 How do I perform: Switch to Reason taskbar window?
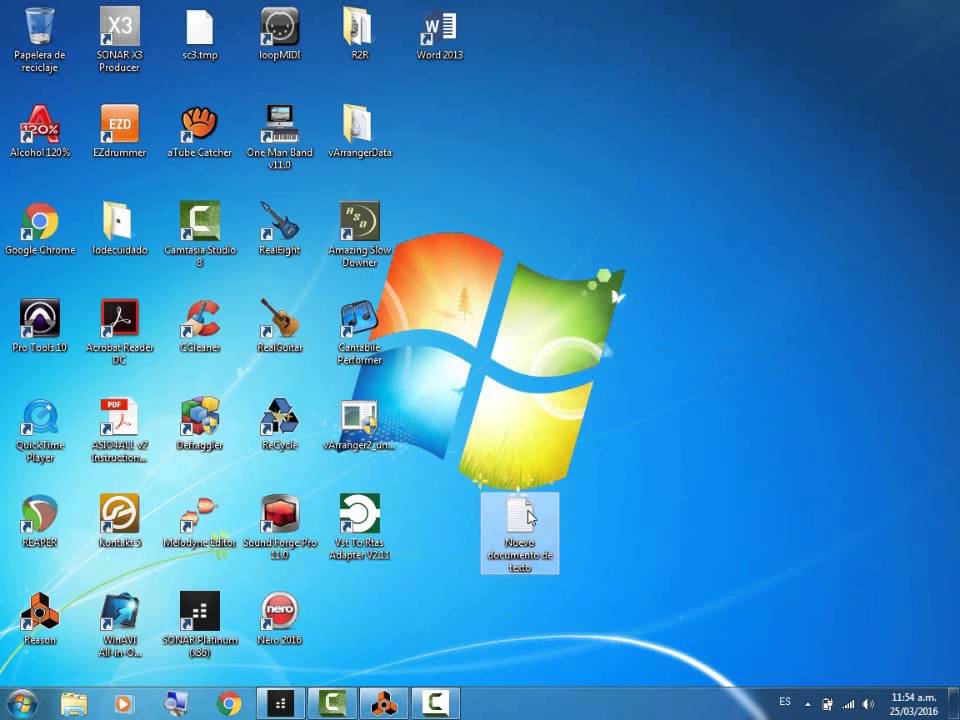383,703
